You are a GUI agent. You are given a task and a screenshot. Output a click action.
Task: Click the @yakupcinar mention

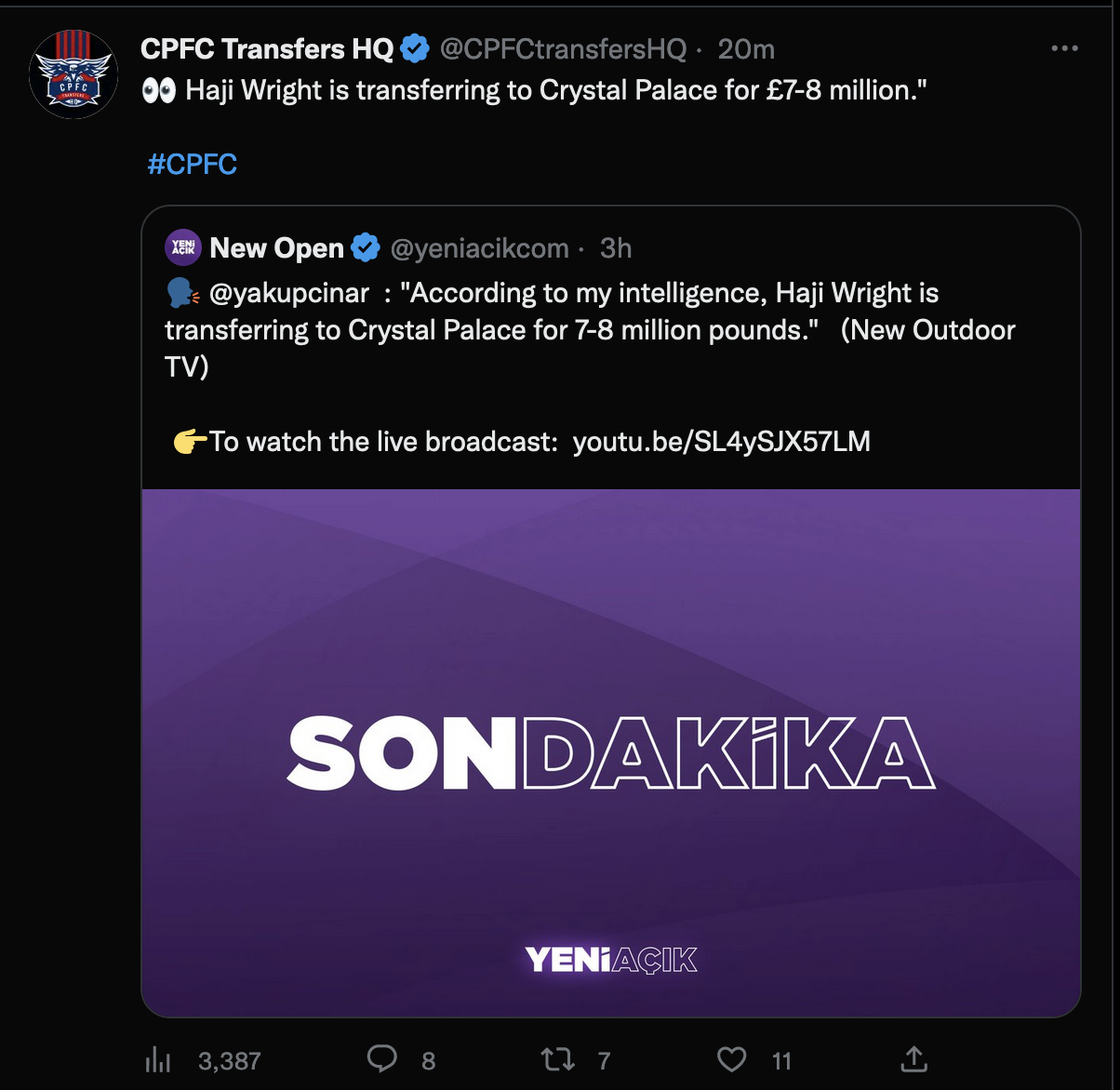(x=289, y=293)
